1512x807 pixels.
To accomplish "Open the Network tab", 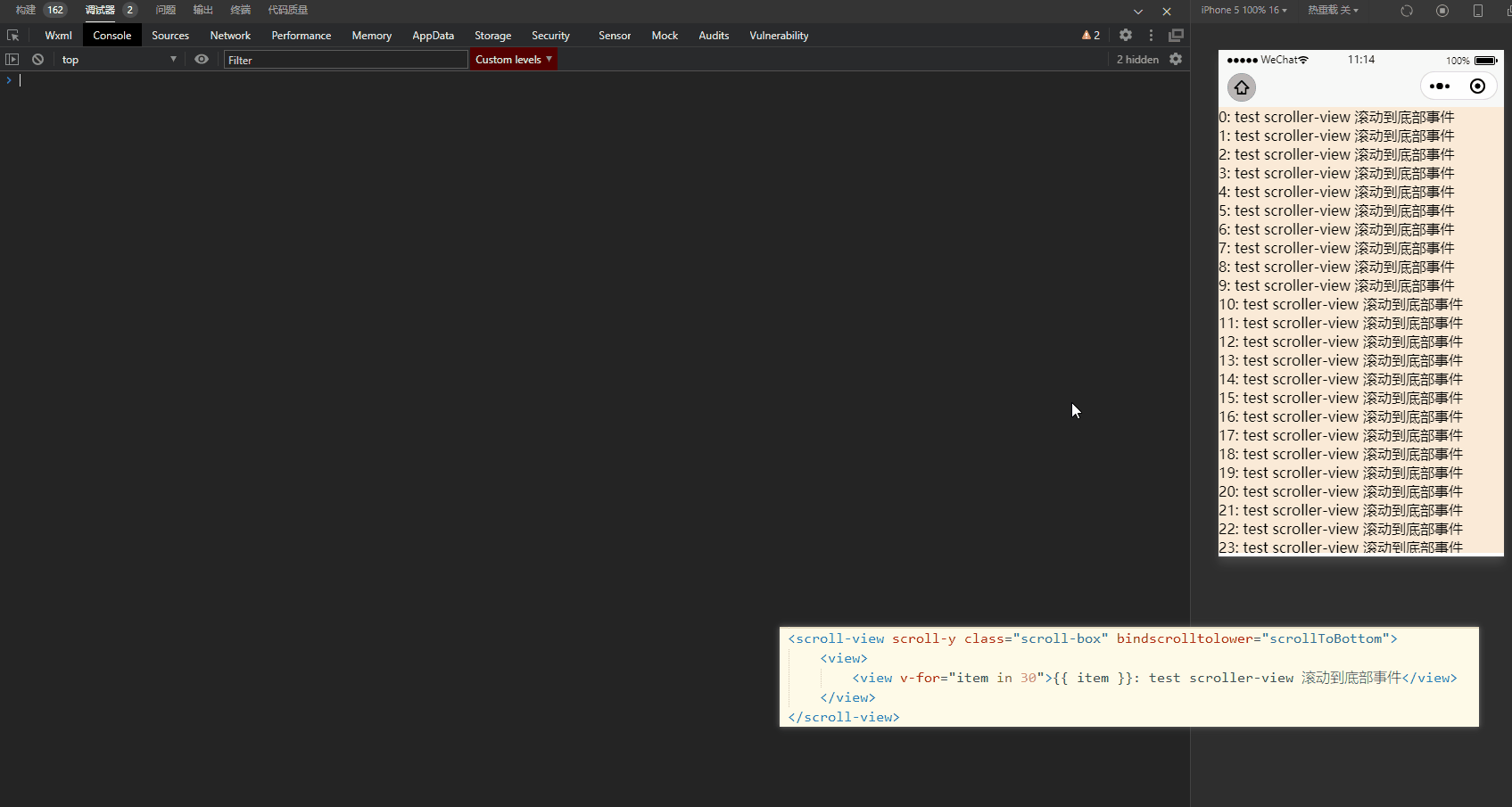I will point(230,36).
